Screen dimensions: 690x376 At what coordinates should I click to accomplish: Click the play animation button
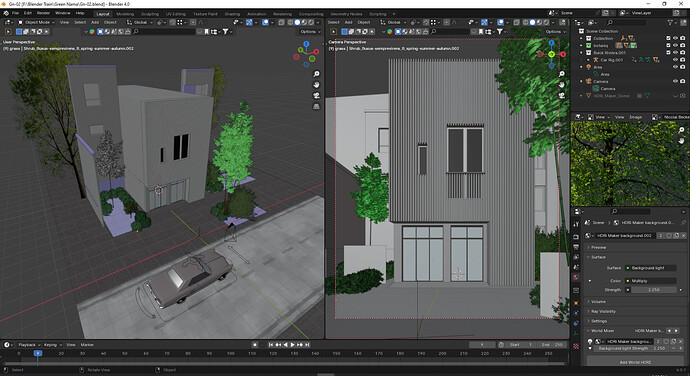click(293, 345)
